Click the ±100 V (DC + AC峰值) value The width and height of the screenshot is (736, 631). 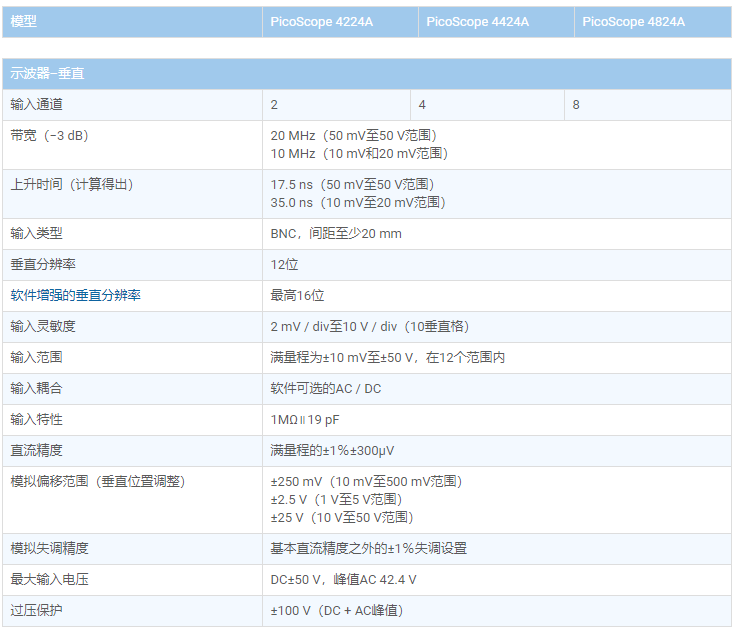[337, 610]
